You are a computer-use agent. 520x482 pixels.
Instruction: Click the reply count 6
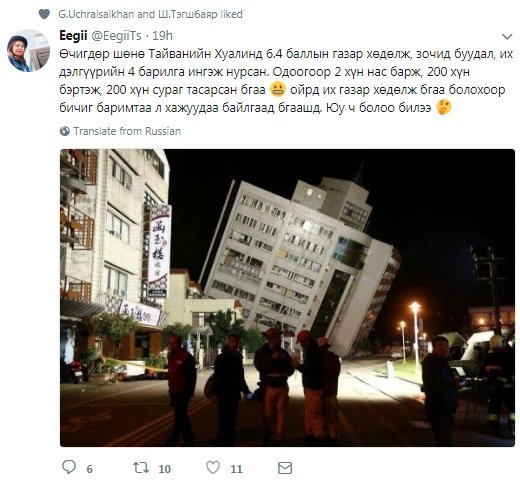pos(89,469)
